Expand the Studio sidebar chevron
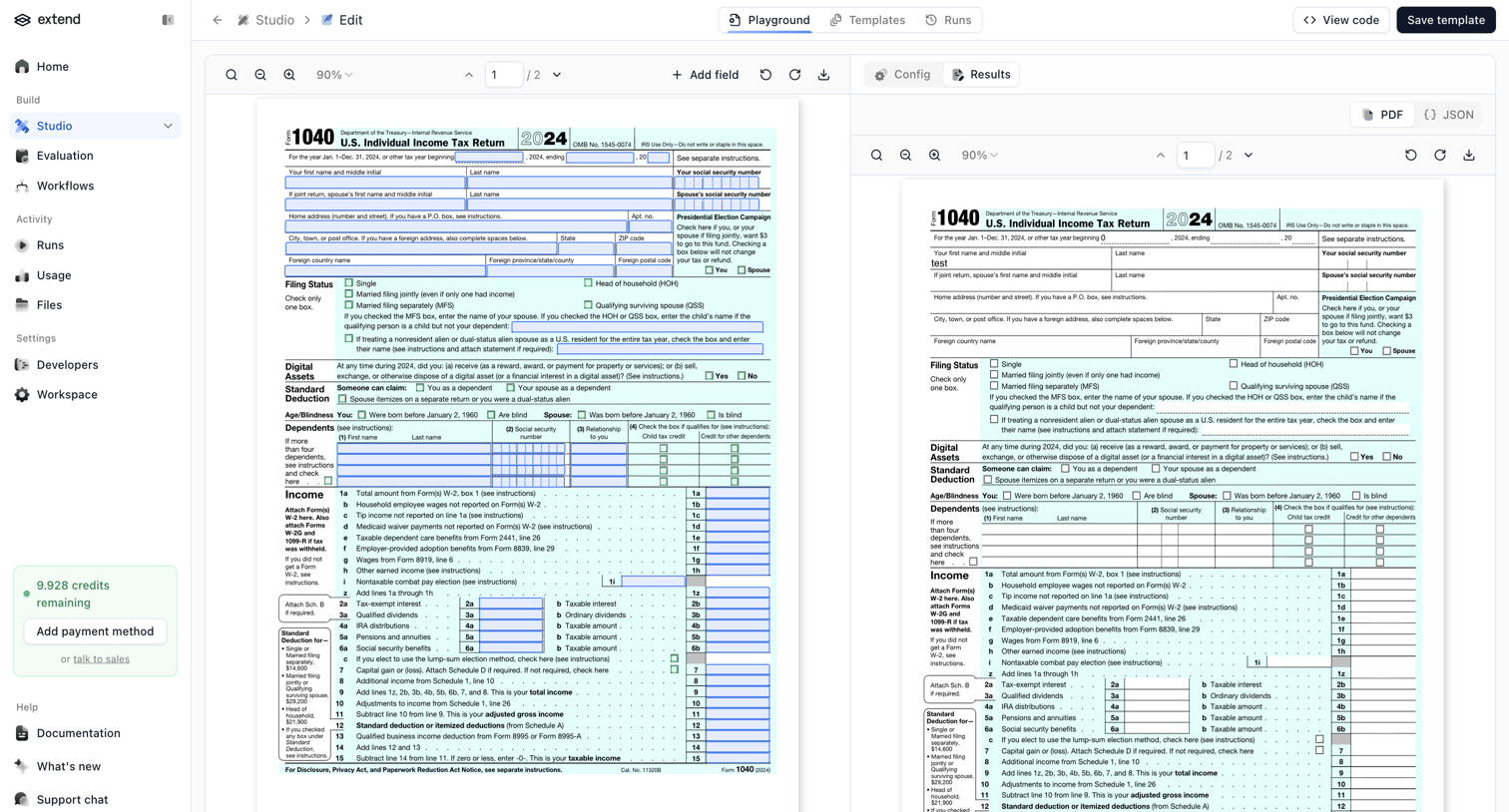1509x812 pixels. pos(168,126)
